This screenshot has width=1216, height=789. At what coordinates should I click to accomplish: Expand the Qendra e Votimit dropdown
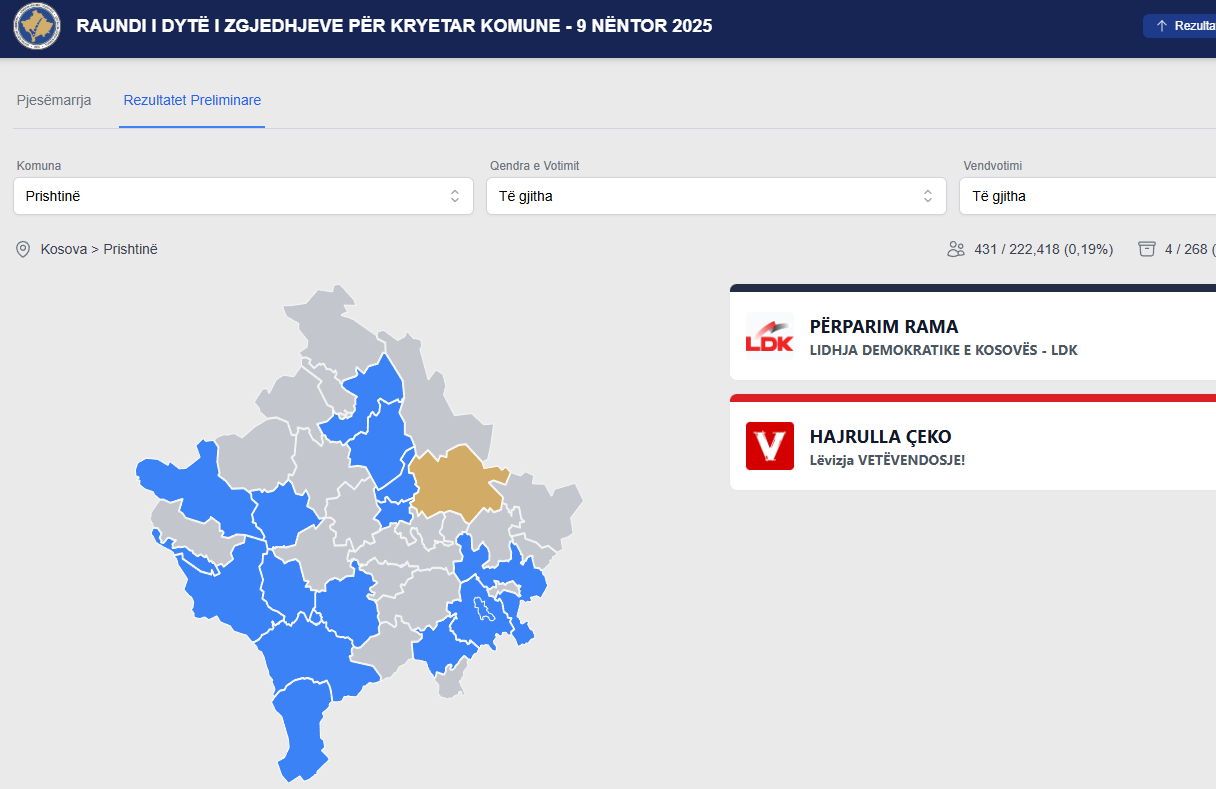point(716,196)
